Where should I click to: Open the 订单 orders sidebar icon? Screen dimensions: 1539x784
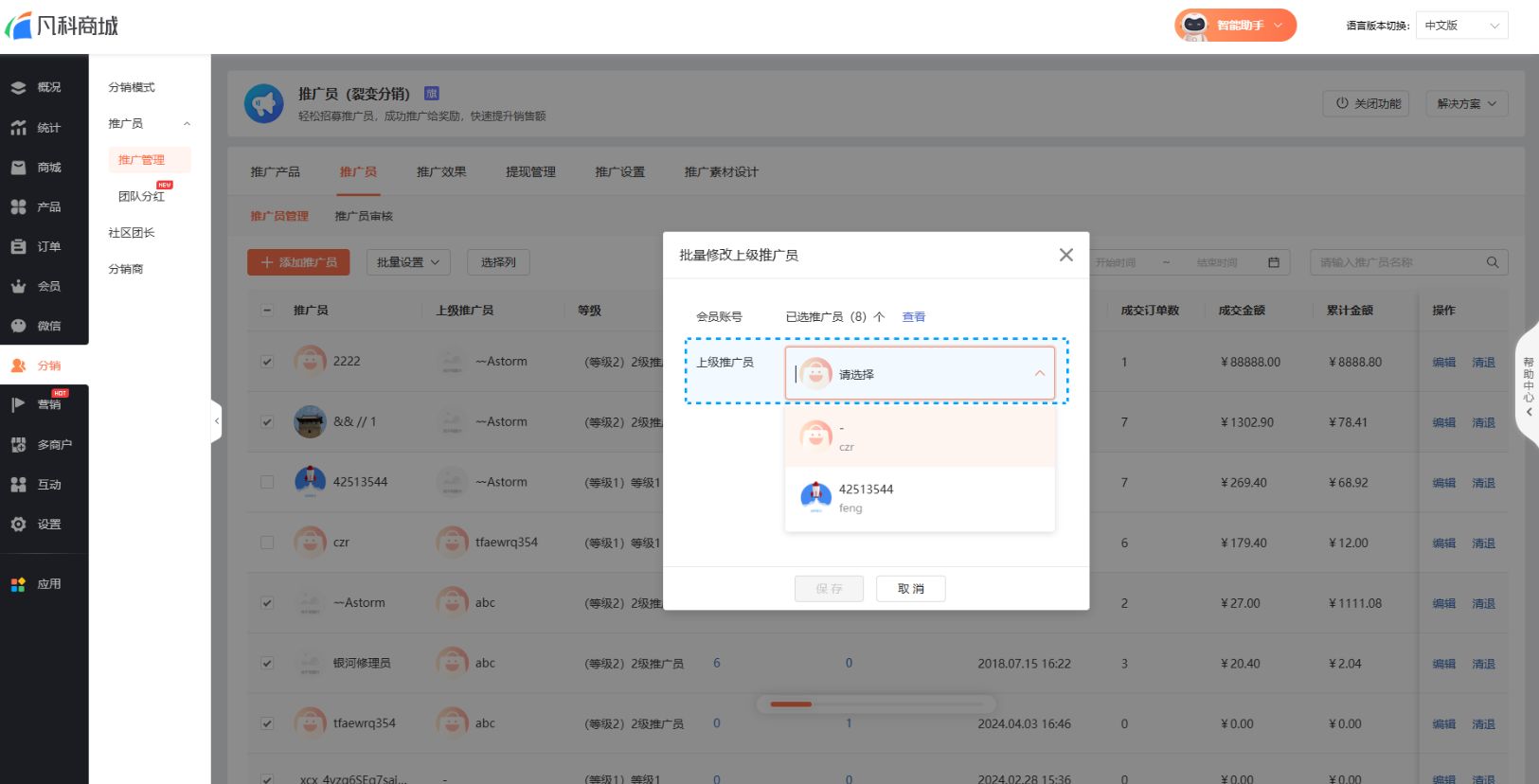click(18, 246)
